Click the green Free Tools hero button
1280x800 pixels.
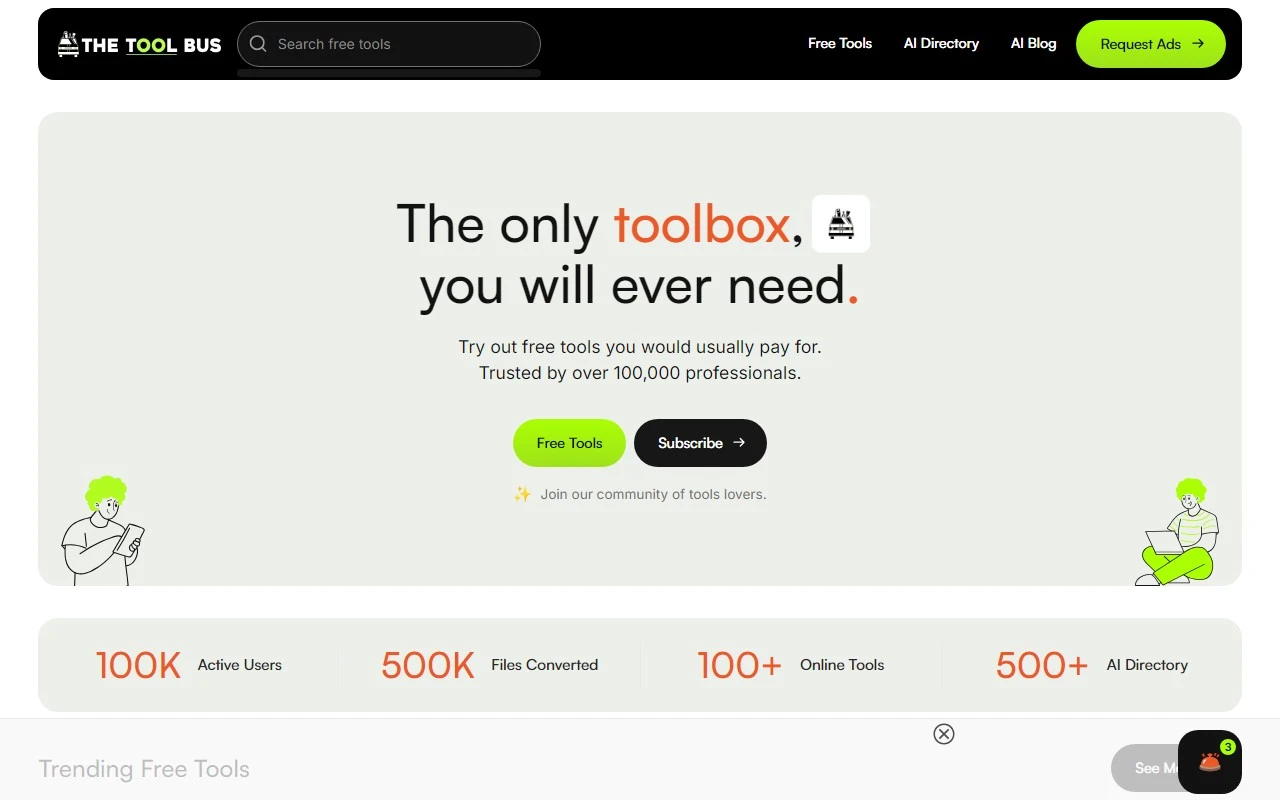click(569, 443)
